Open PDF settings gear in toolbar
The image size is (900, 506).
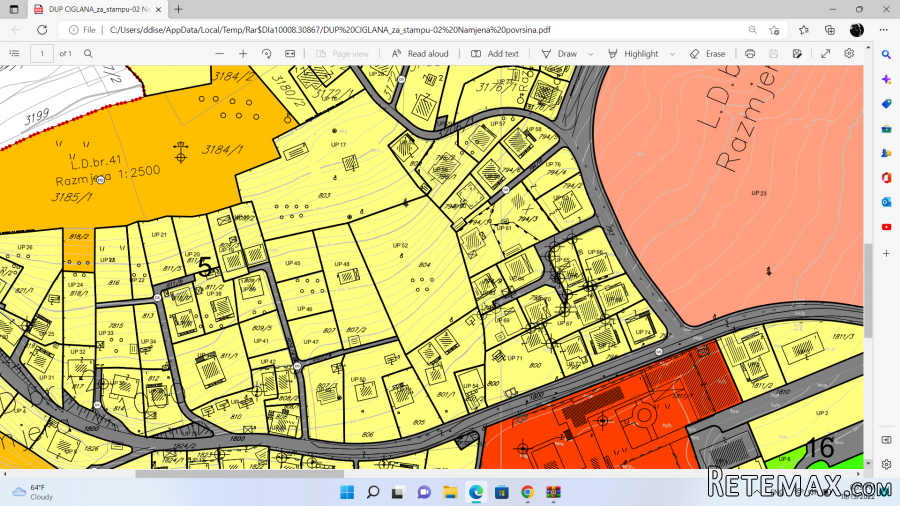pyautogui.click(x=849, y=53)
